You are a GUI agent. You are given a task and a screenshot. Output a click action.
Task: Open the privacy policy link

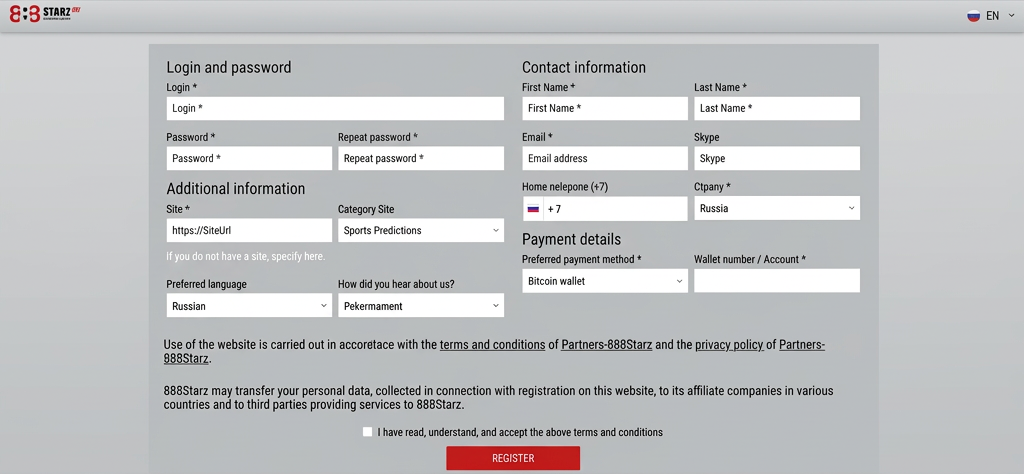pos(729,345)
